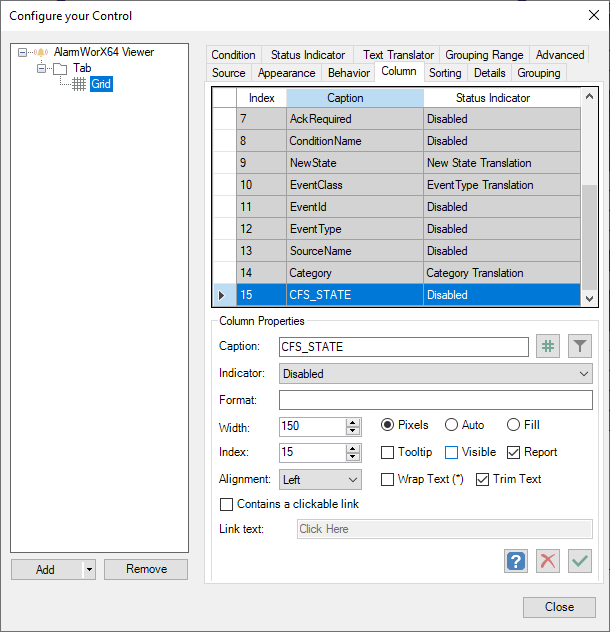Click the Remove button
The width and height of the screenshot is (610, 632).
(147, 569)
